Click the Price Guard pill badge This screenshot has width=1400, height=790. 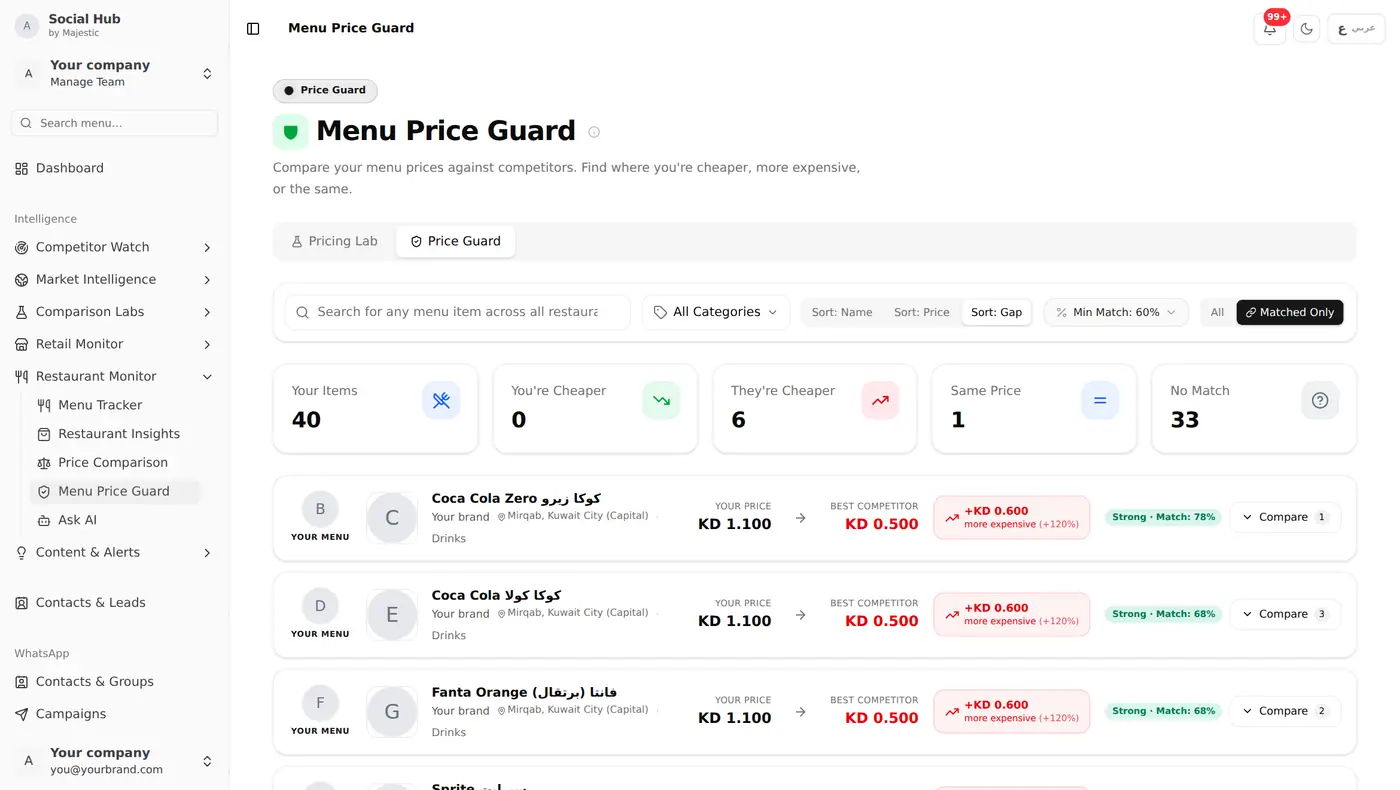pos(325,90)
